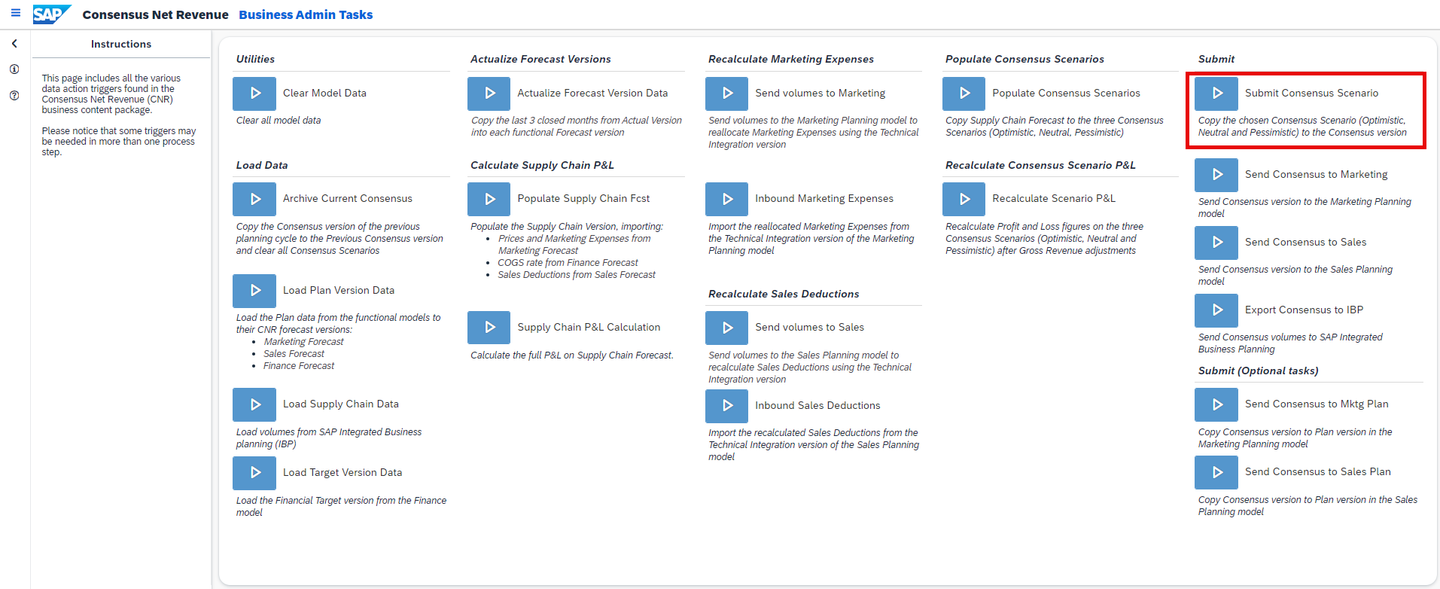Screen dimensions: 1440x589
Task: Run the Send volumes to Marketing trigger
Action: click(727, 93)
